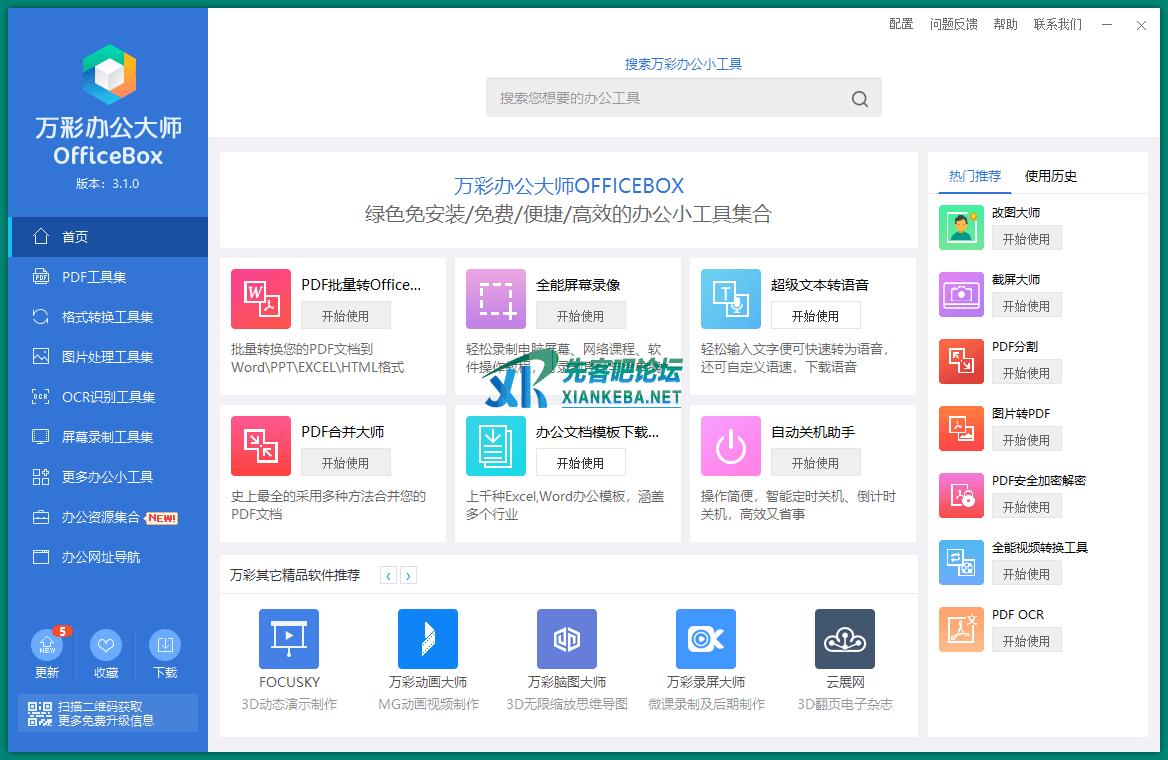Open the FOCUSKY software icon
The width and height of the screenshot is (1168, 760).
289,639
